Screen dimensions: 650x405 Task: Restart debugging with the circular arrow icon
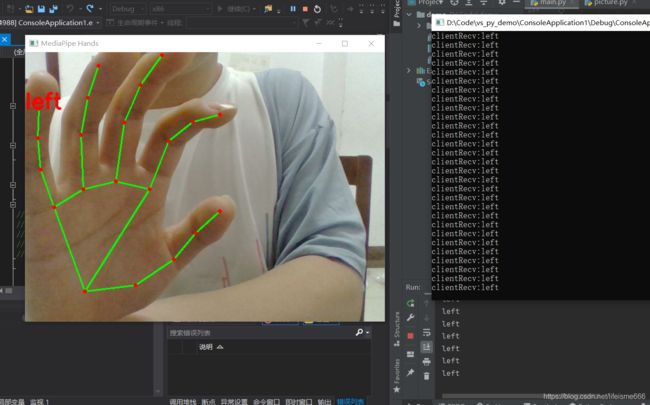(317, 9)
